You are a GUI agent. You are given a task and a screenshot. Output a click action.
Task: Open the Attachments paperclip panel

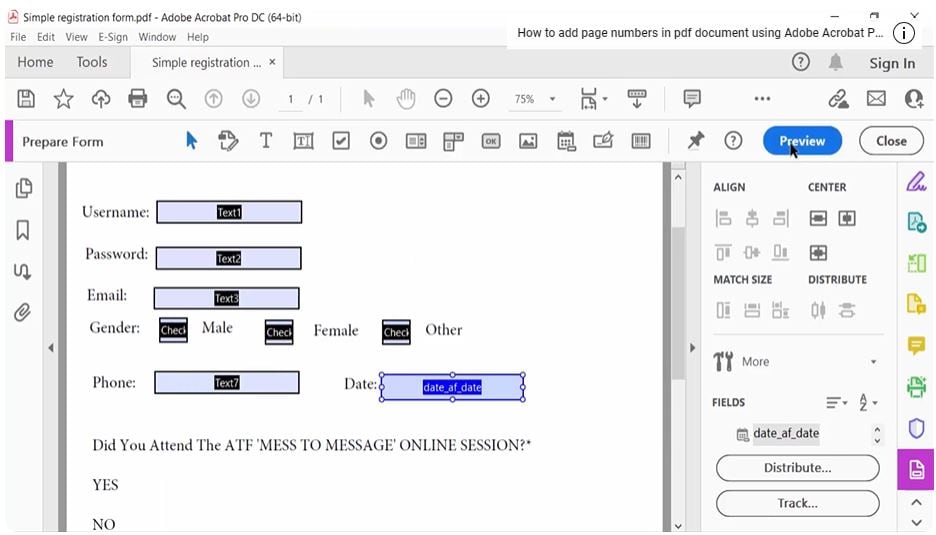[x=22, y=312]
